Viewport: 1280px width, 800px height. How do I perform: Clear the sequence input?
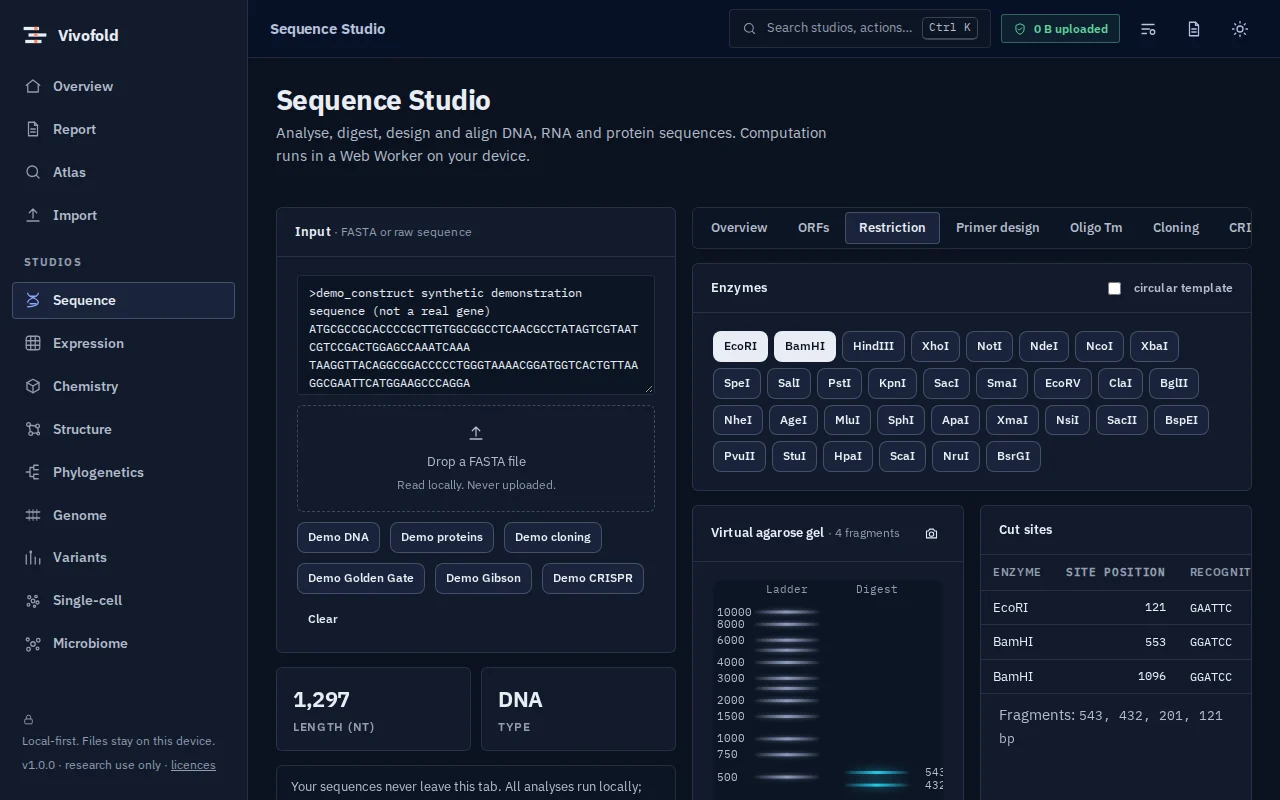pos(322,619)
